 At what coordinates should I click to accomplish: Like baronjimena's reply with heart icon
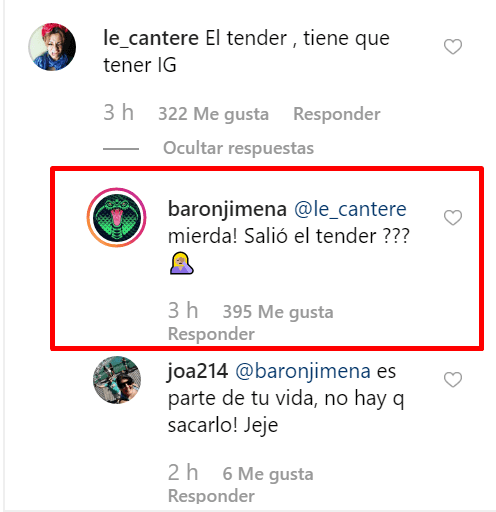453,218
